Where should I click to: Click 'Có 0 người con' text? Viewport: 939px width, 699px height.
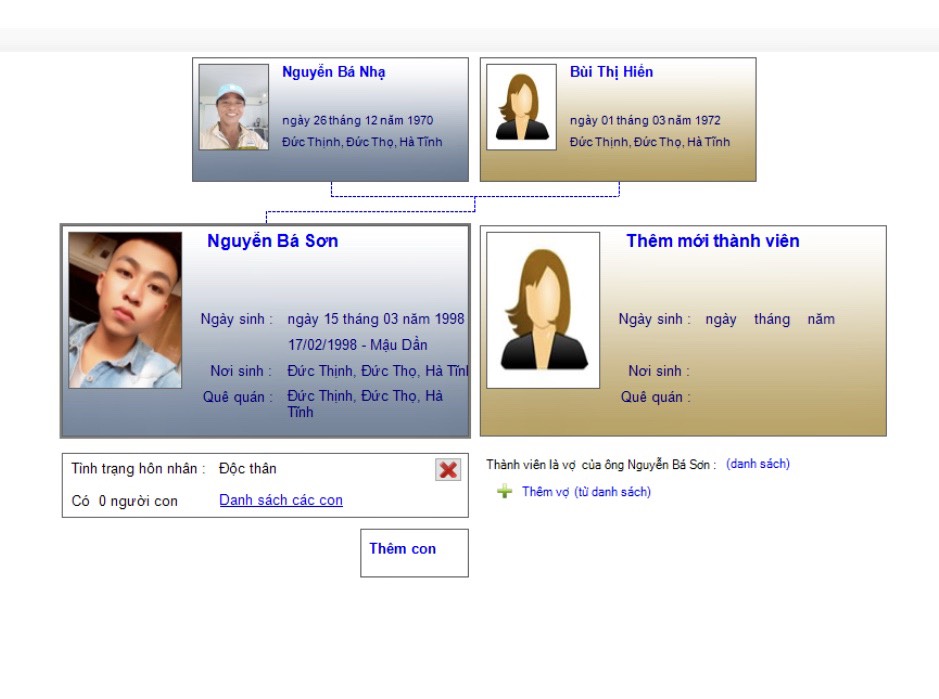(125, 501)
